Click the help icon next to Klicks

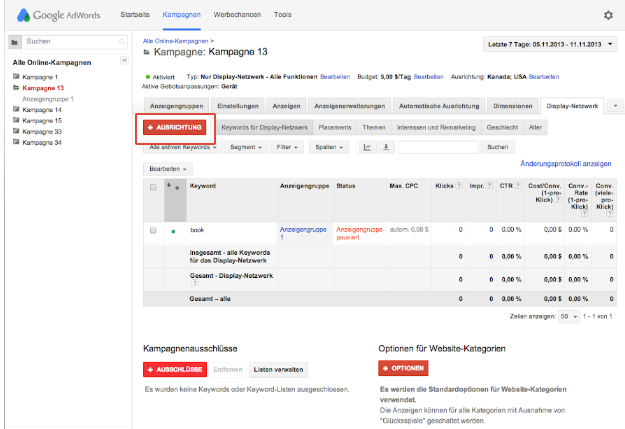click(x=459, y=185)
